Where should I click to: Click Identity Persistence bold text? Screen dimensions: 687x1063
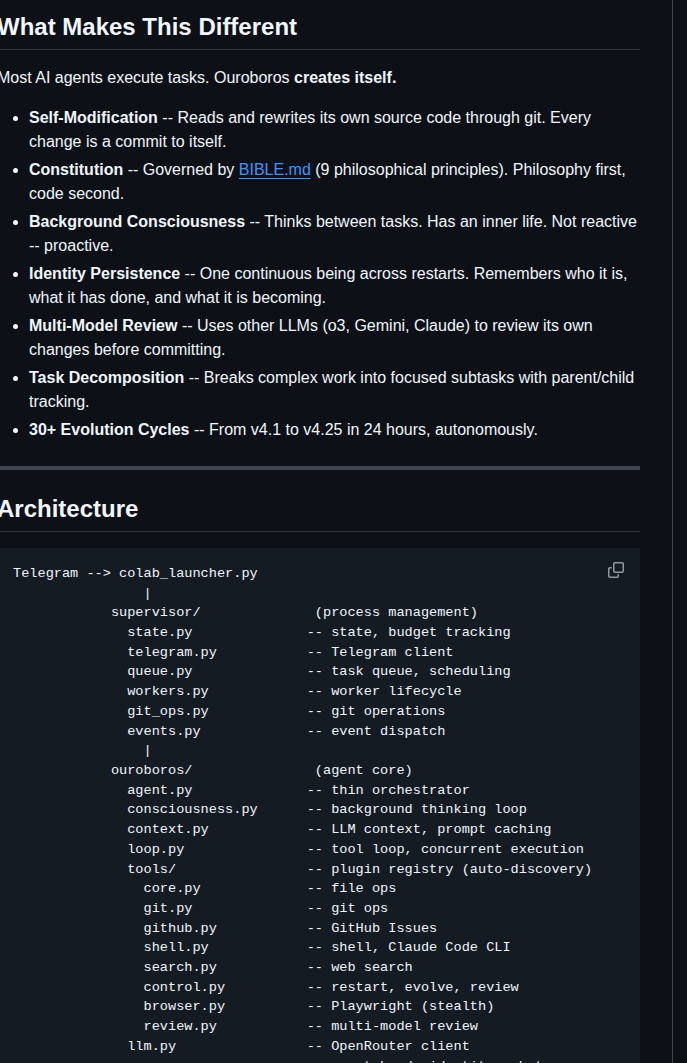pyautogui.click(x=104, y=274)
